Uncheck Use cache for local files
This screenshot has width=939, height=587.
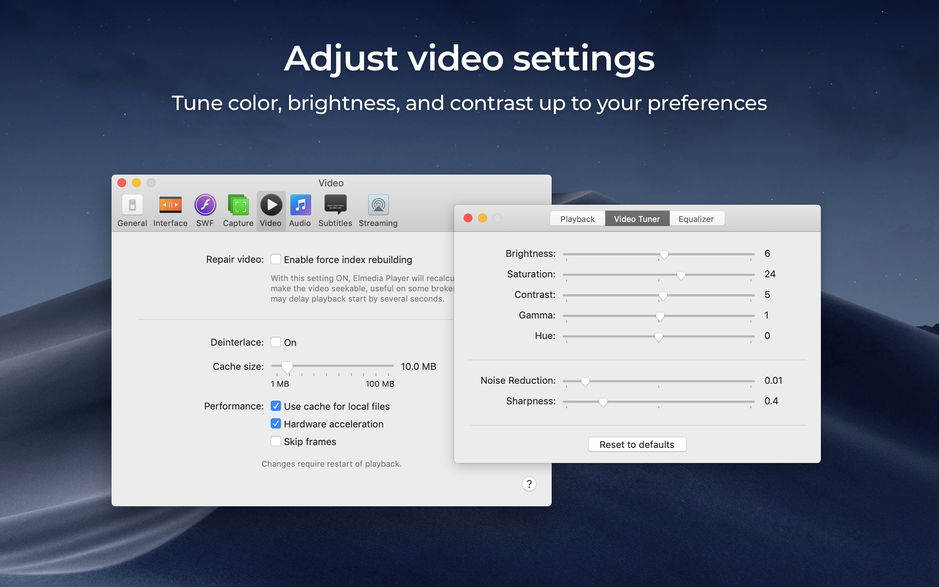pos(276,406)
